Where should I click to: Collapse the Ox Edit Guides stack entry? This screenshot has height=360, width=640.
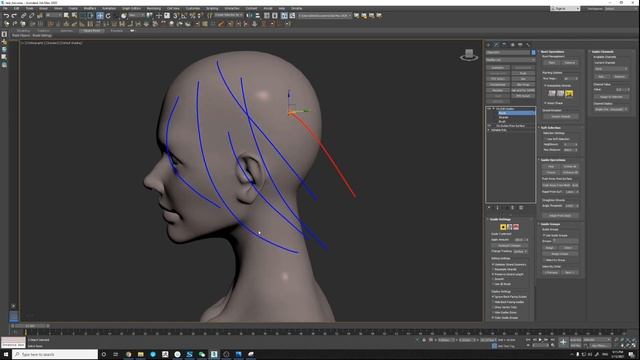pos(493,109)
